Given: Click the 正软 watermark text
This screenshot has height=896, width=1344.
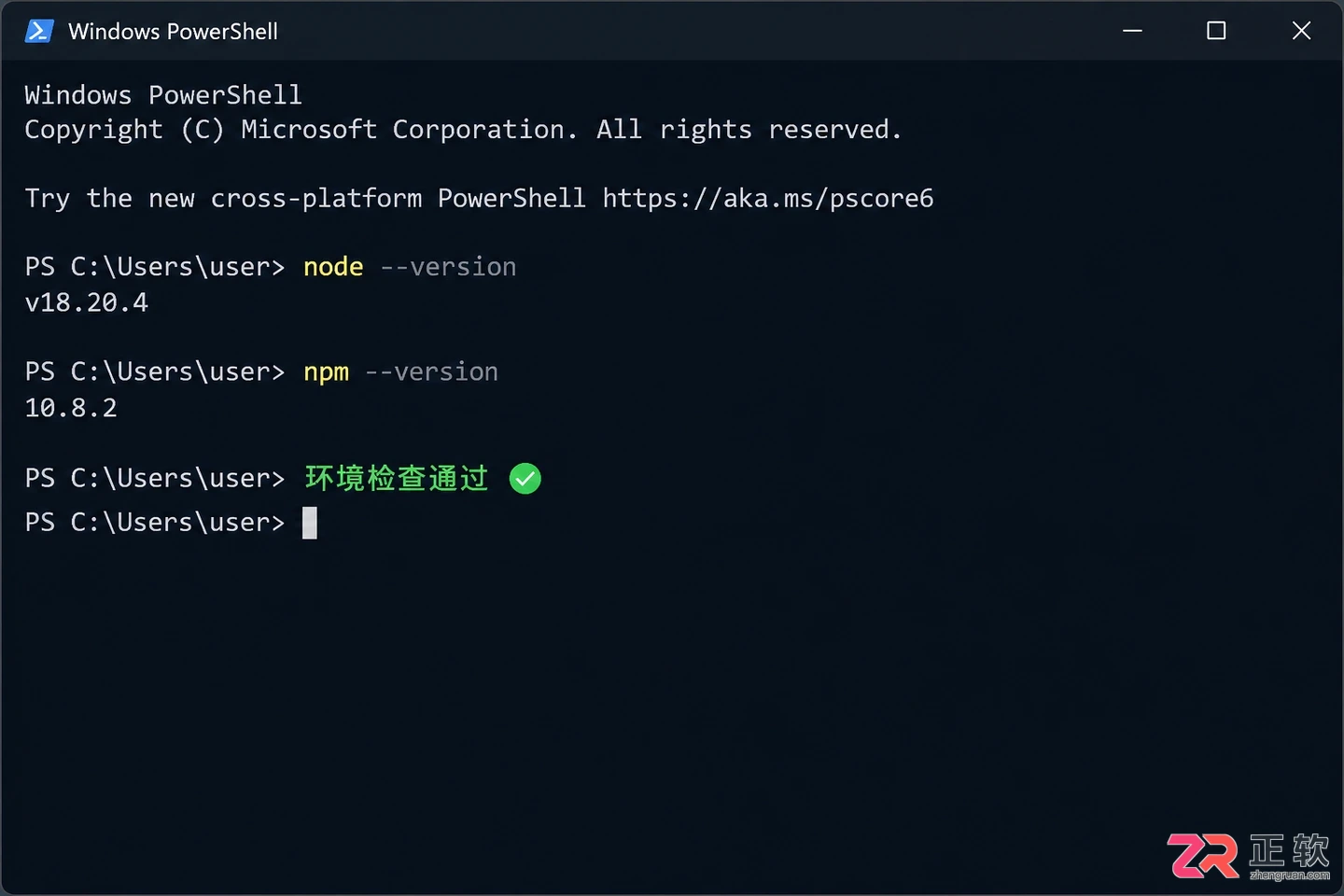Looking at the screenshot, I should pyautogui.click(x=1289, y=849).
